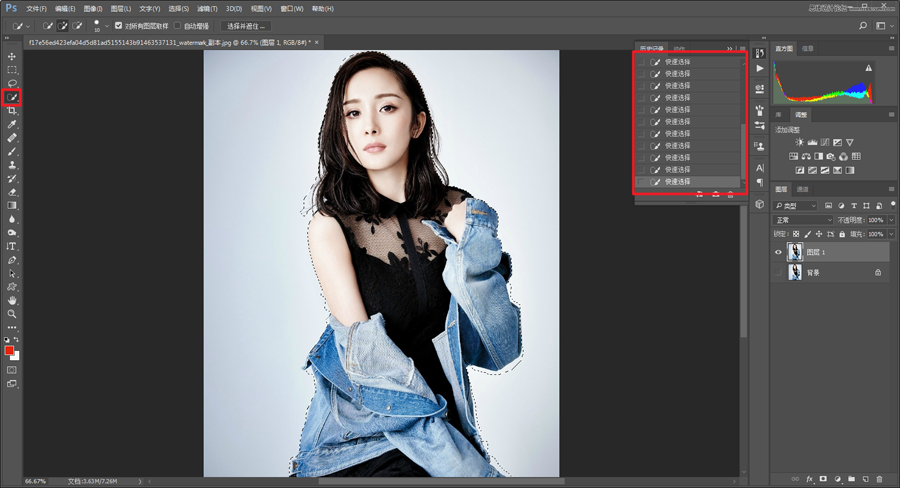Viewport: 900px width, 488px height.
Task: Select the Quick Selection tool in toolbar
Action: pos(12,97)
